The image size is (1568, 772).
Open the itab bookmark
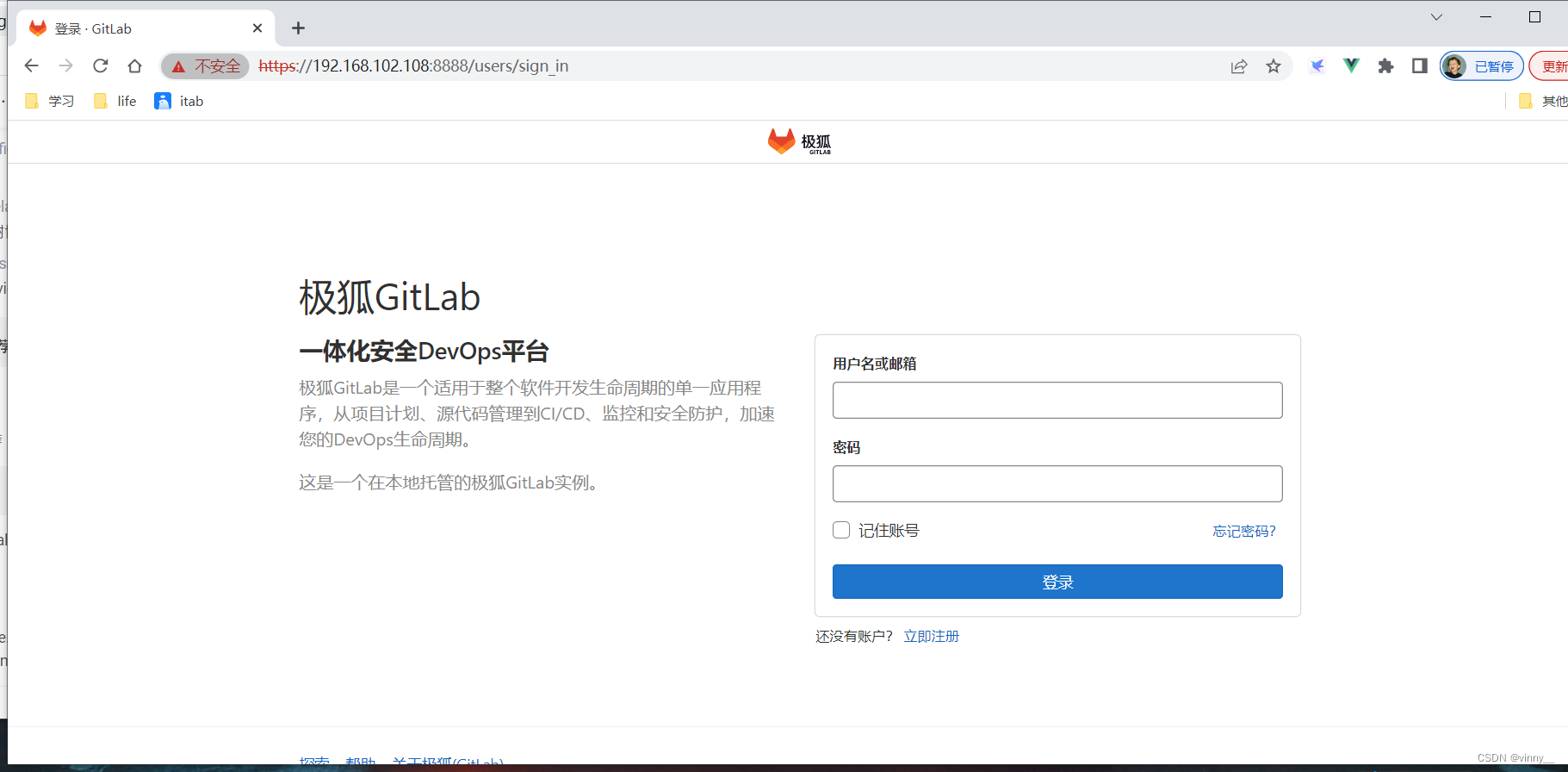179,101
